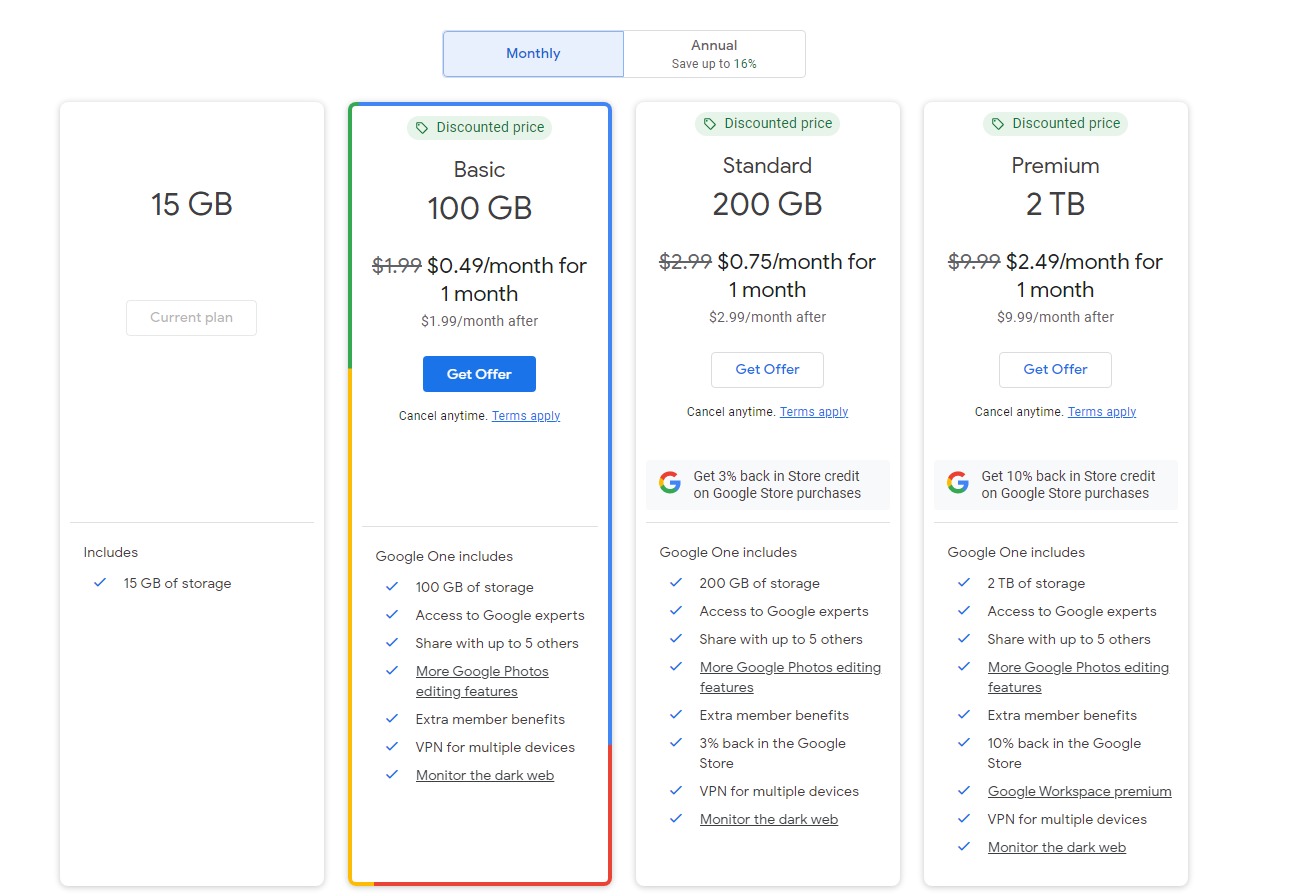Click VPN for multiple devices in Premium plan
1289x896 pixels.
click(x=1067, y=819)
